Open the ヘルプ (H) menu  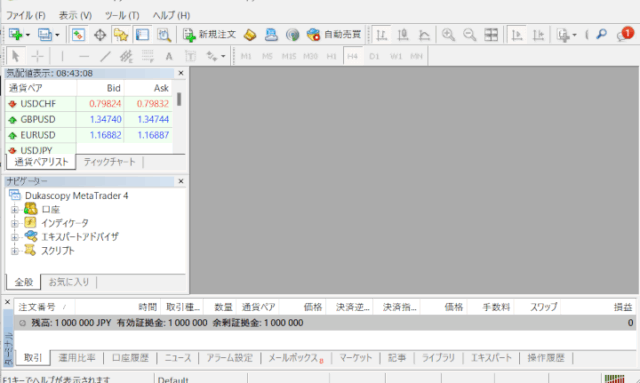171,16
